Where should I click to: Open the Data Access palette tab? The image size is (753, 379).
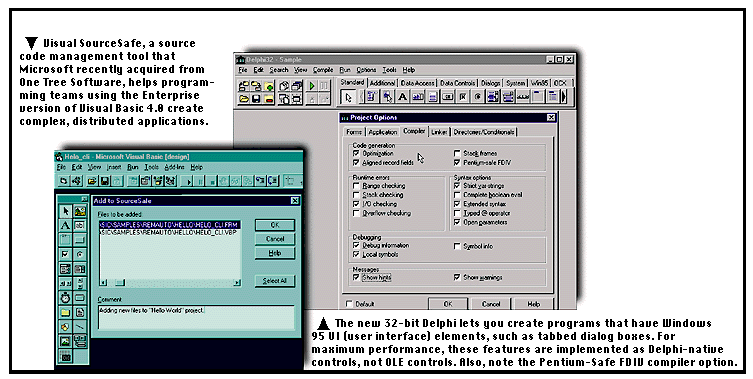[x=417, y=83]
